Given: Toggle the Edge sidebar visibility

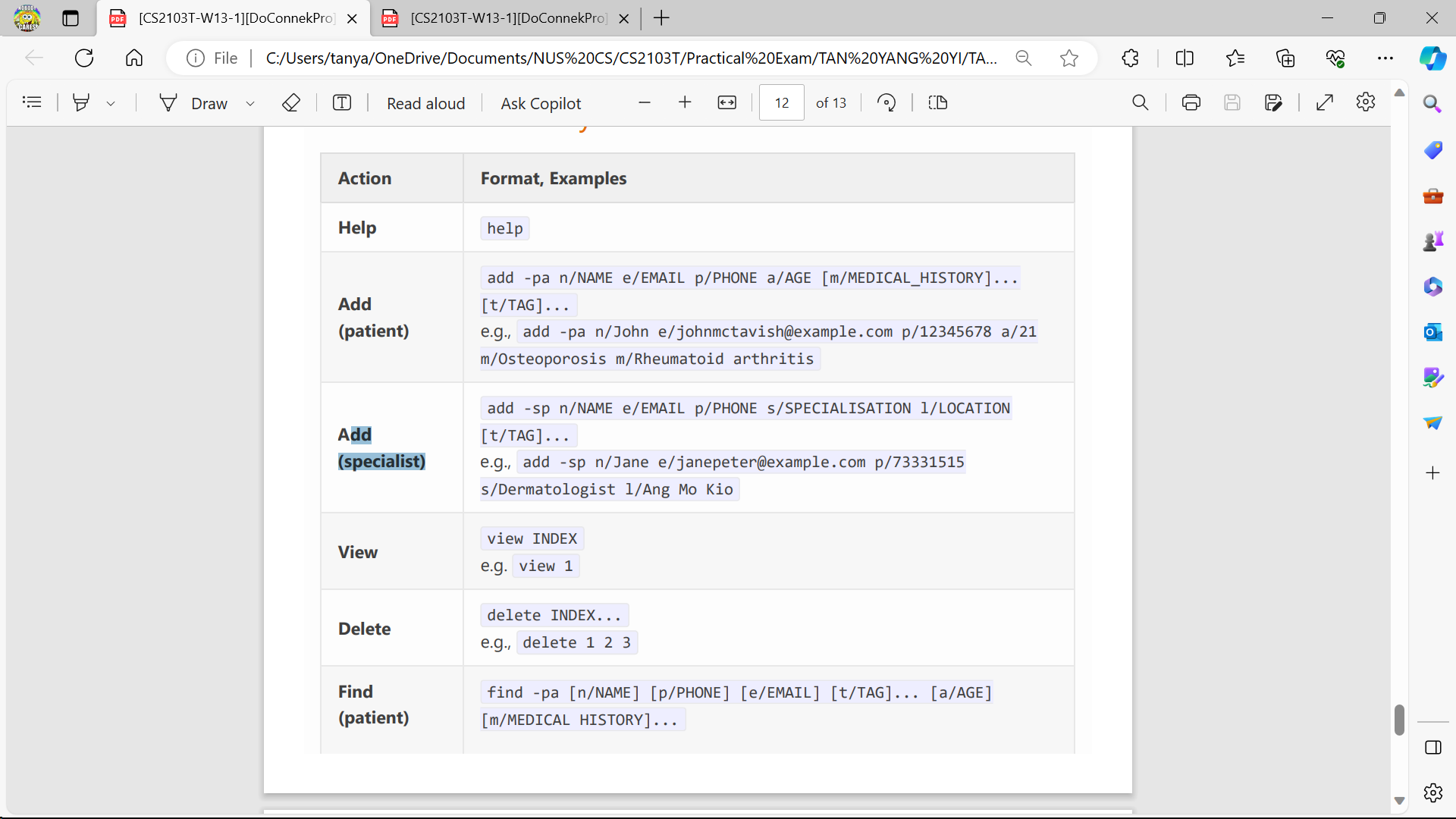Looking at the screenshot, I should pos(1432,748).
